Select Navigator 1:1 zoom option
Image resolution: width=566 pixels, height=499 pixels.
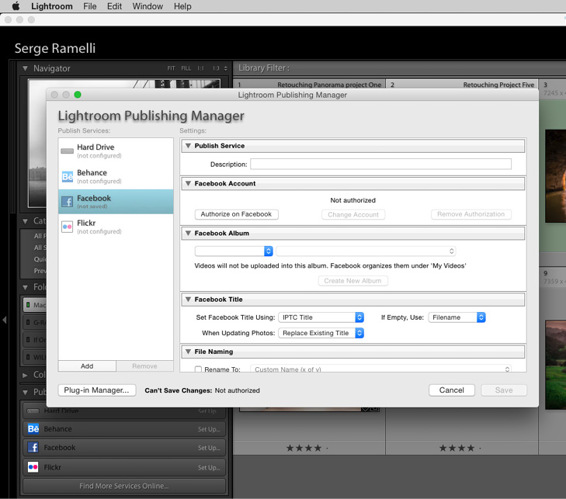[201, 68]
